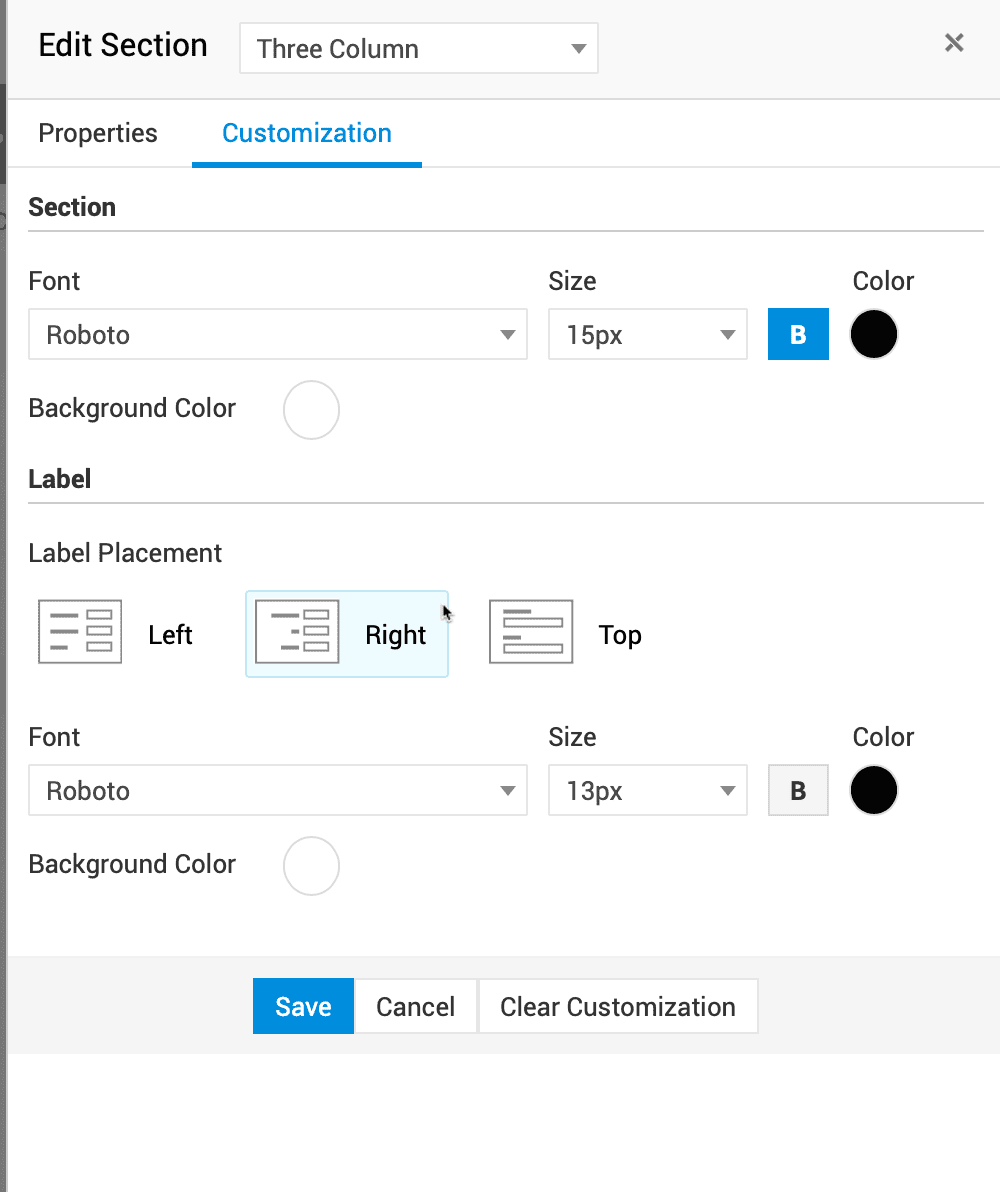Choose the Right label placement icon
This screenshot has height=1192, width=1000.
coord(297,632)
